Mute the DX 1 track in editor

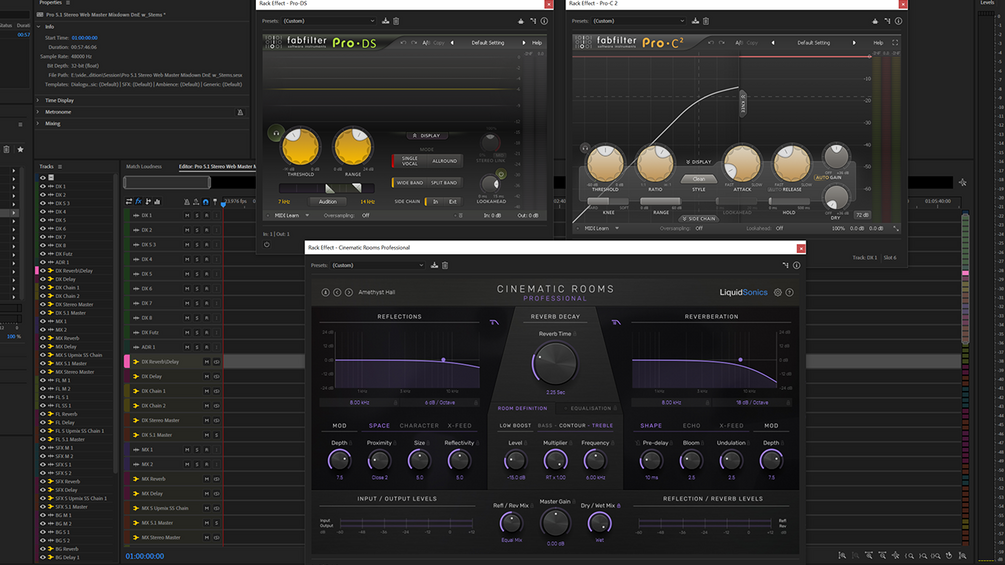pyautogui.click(x=187, y=215)
